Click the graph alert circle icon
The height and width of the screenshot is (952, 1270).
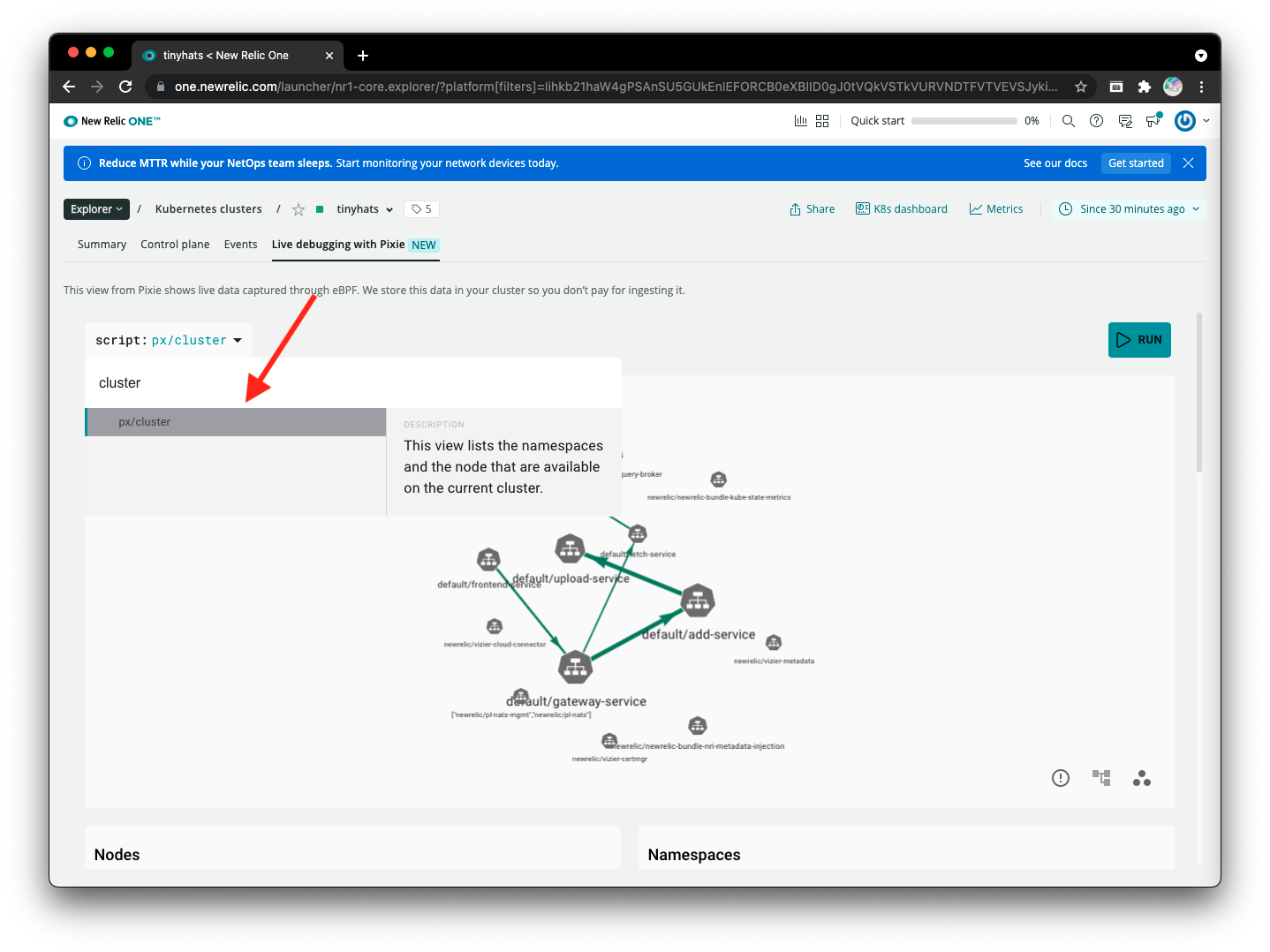coord(1060,778)
